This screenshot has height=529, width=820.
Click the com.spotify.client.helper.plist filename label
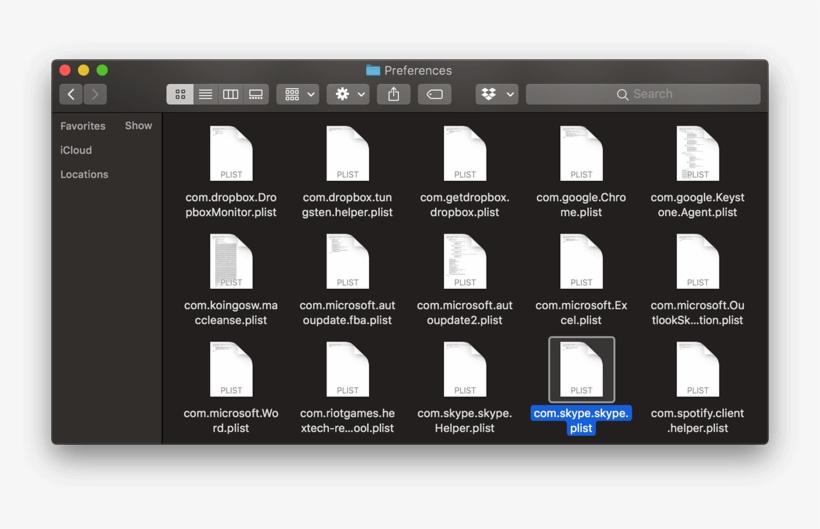(x=697, y=420)
